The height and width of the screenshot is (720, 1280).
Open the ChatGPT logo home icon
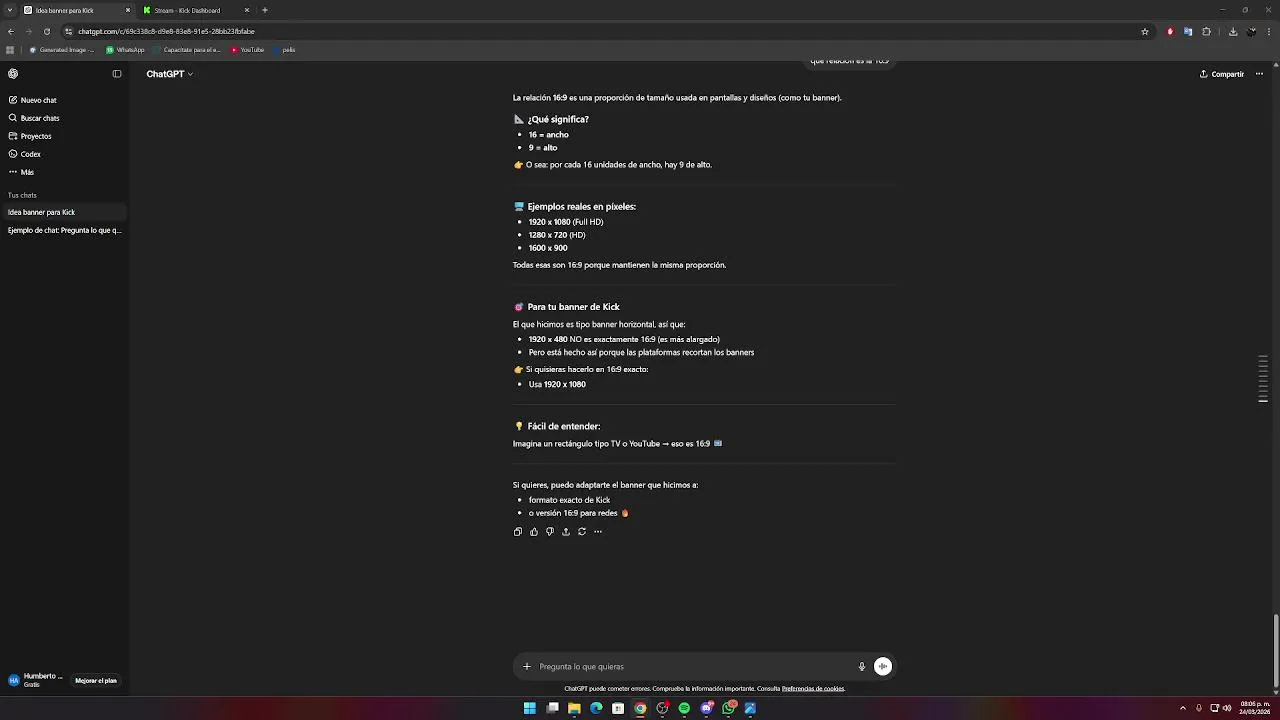click(13, 74)
